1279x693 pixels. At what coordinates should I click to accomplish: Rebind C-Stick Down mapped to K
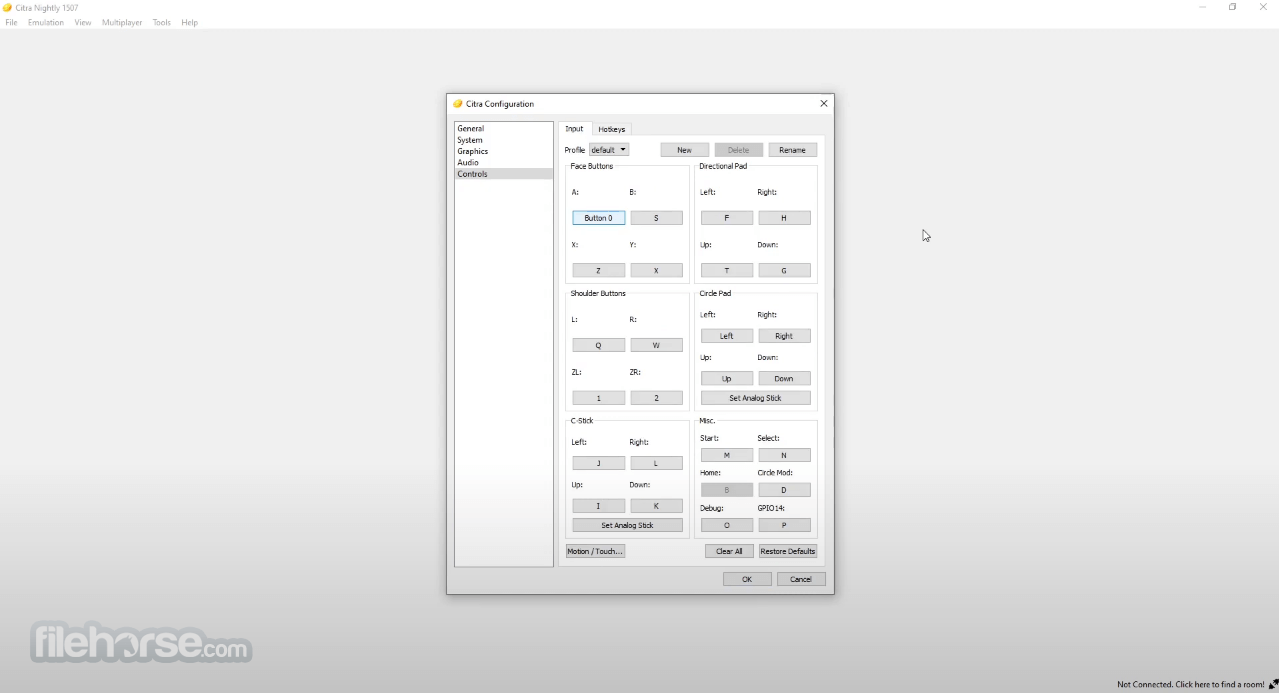(656, 506)
